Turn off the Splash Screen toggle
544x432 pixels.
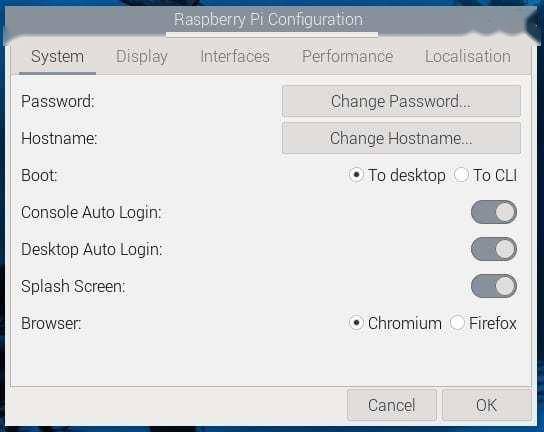494,286
